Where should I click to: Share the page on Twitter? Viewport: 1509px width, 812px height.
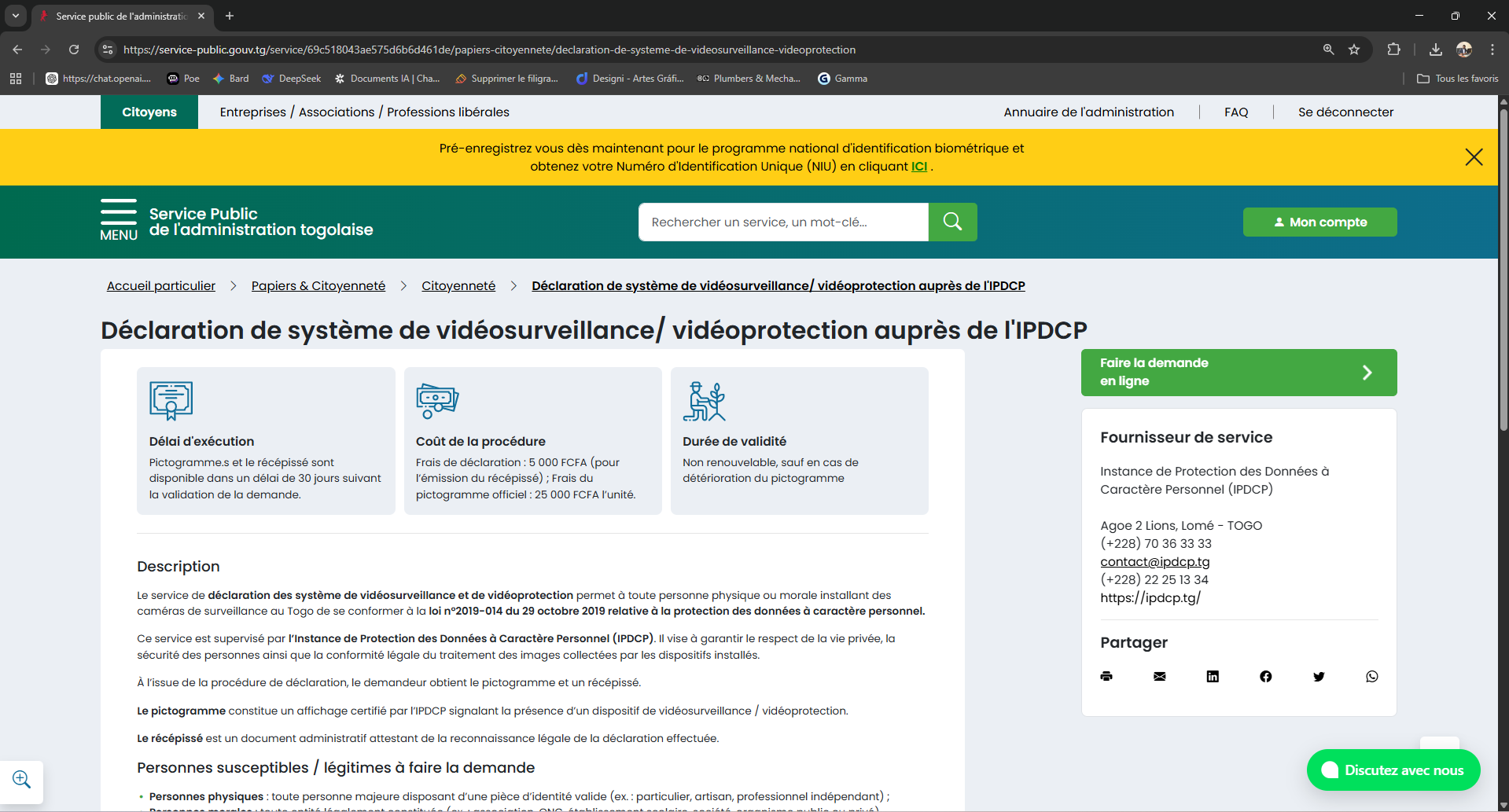pos(1319,676)
